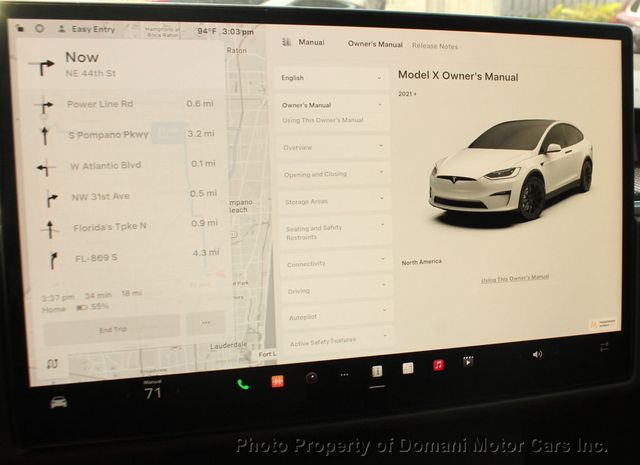Switch to the Release Notes tab

click(435, 46)
